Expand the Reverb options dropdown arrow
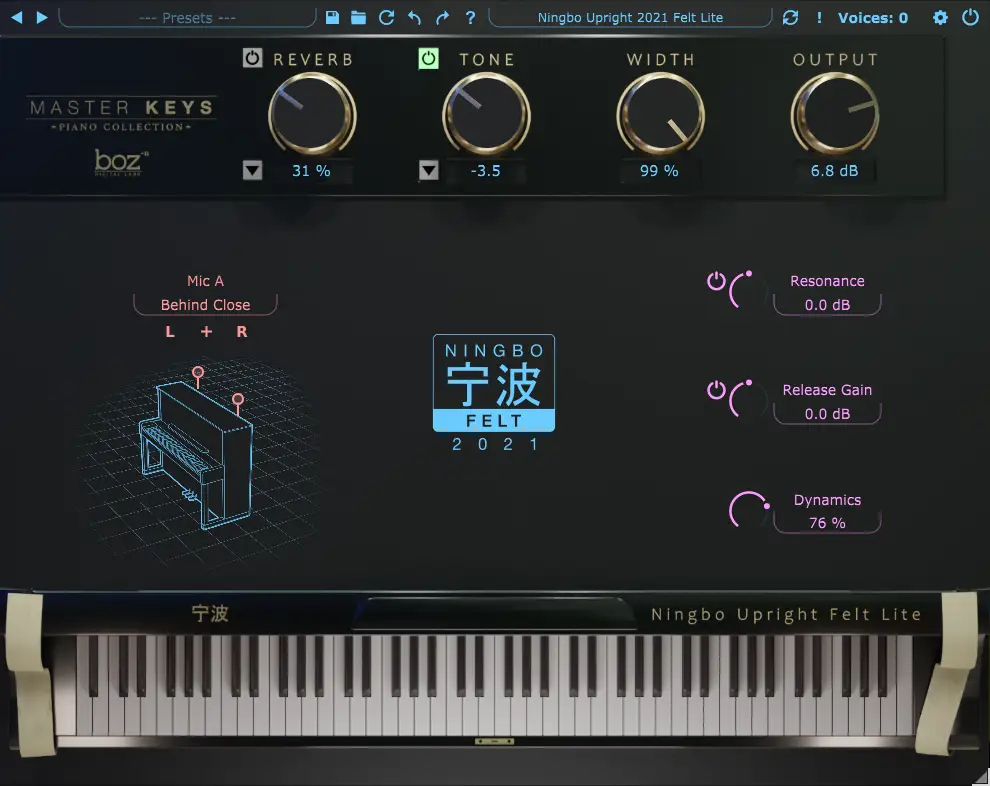Screen dimensions: 990x786 click(x=253, y=171)
